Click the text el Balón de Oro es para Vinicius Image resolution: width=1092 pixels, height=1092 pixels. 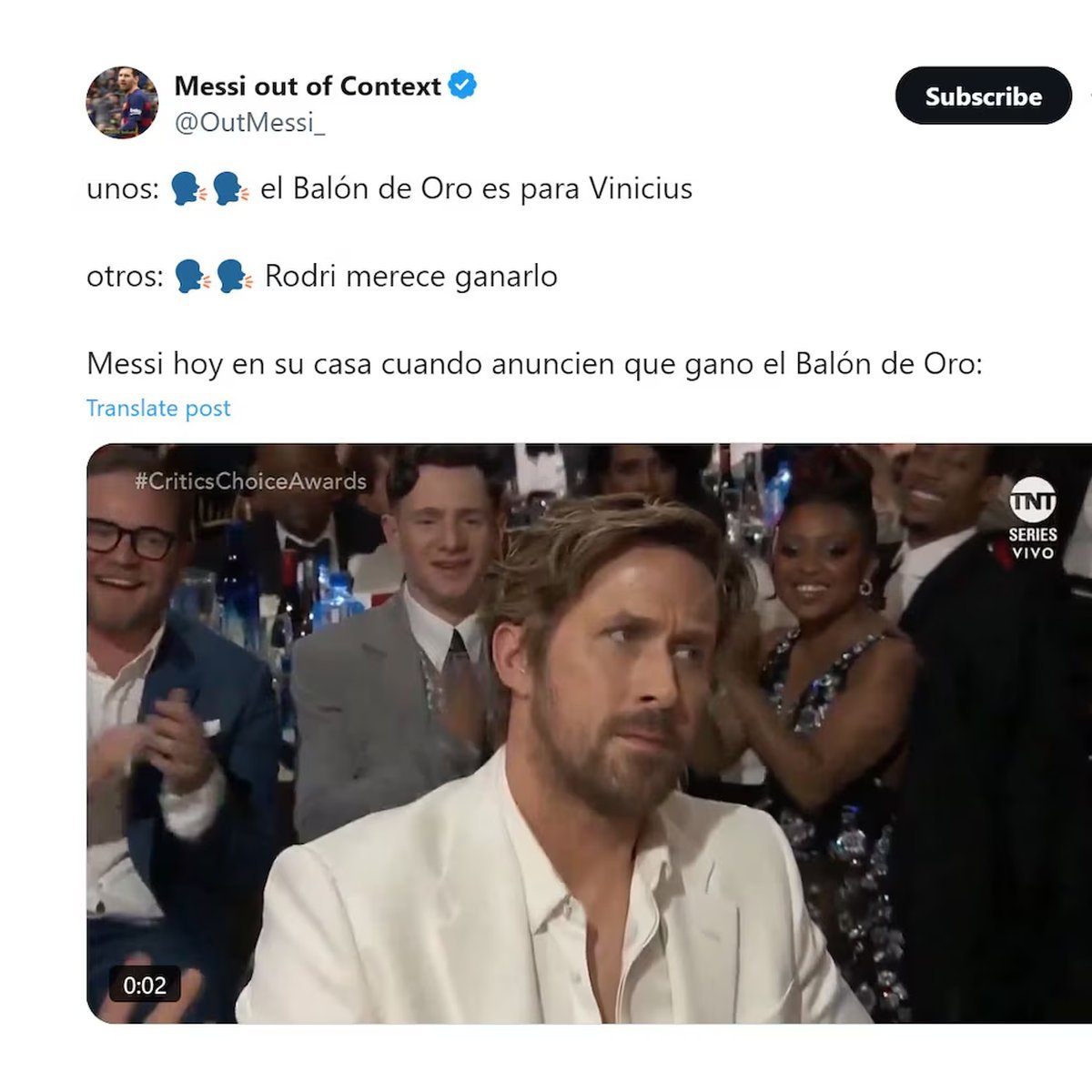476,188
